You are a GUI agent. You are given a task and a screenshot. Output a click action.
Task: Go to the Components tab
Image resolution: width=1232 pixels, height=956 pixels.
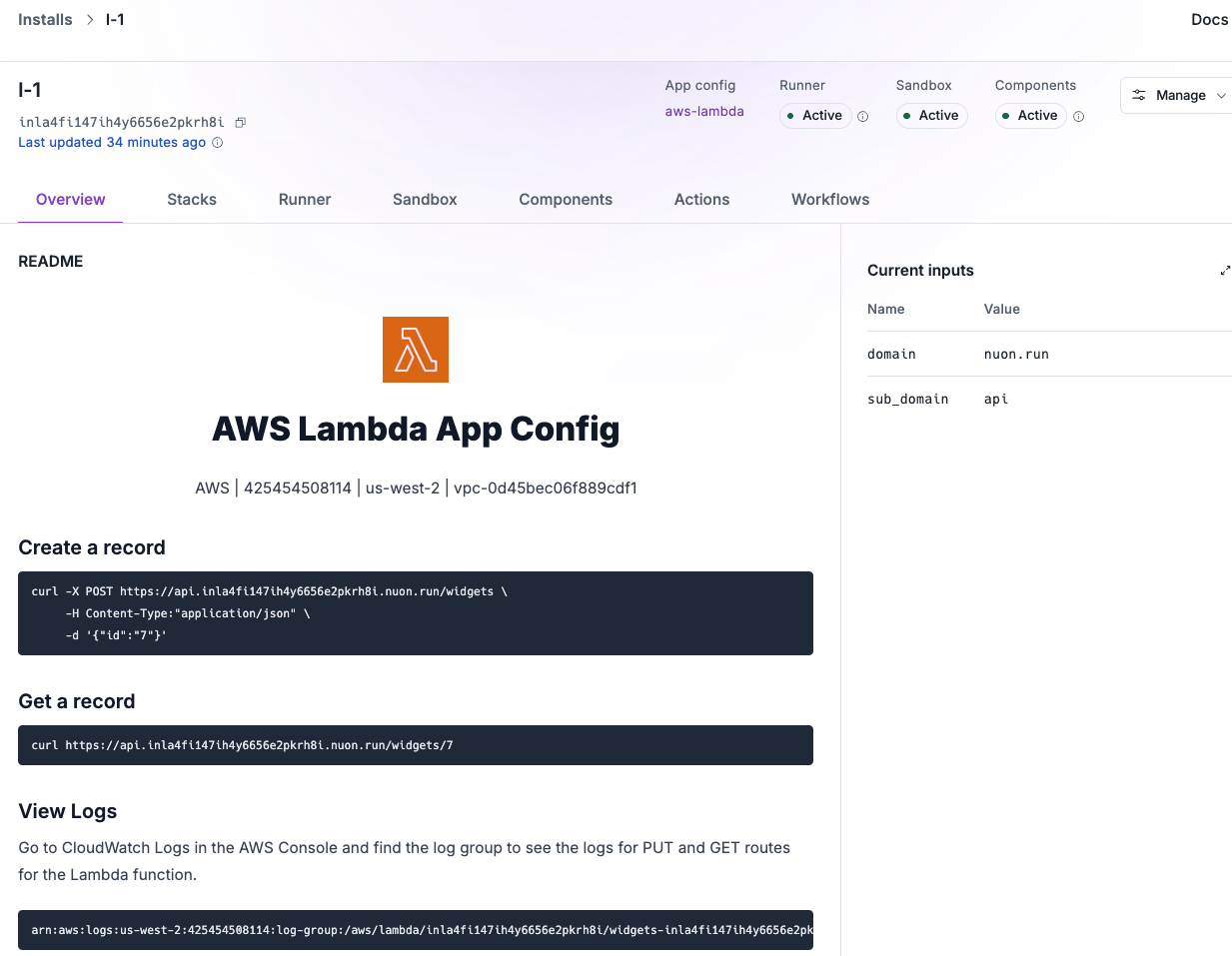pyautogui.click(x=566, y=200)
